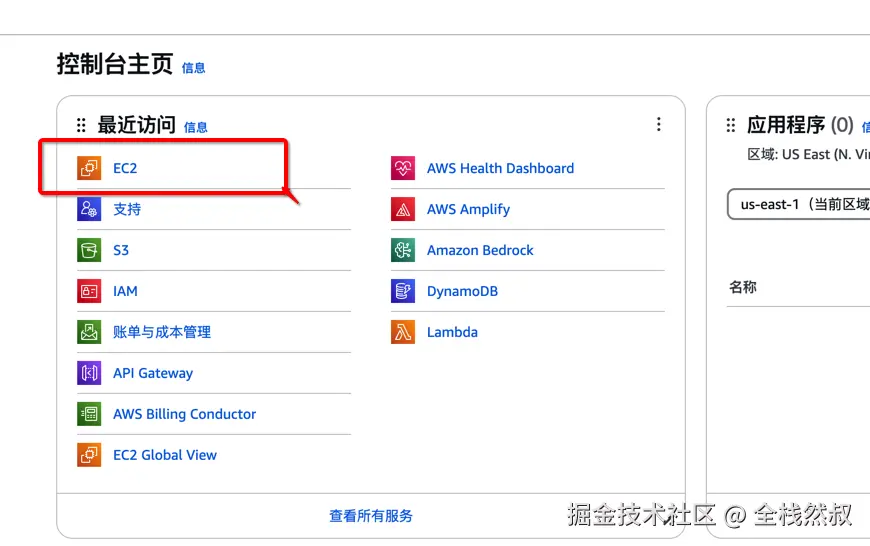Click the billing and cost management icon

[89, 332]
